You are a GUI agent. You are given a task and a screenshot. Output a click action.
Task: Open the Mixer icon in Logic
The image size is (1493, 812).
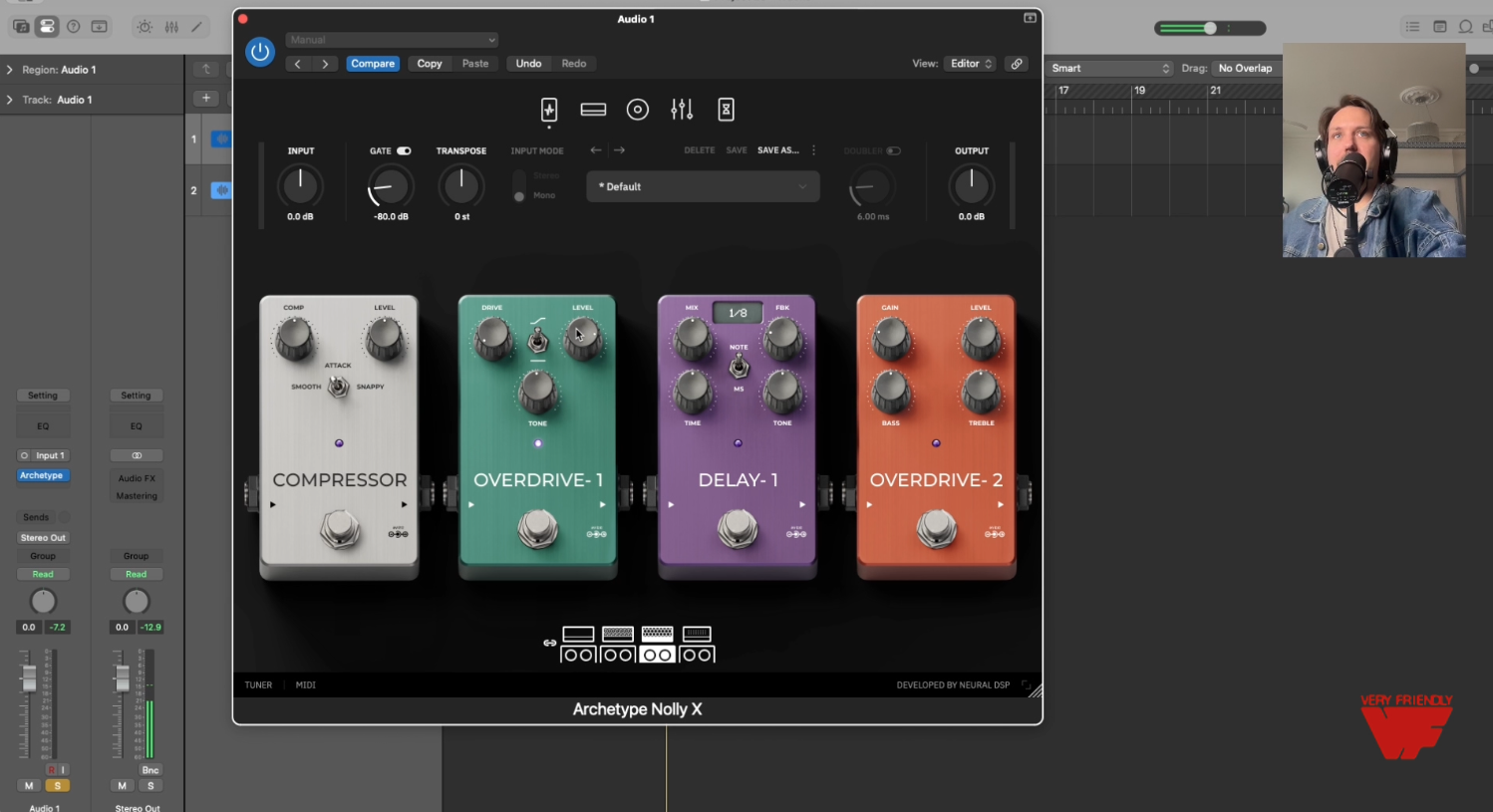[x=171, y=27]
